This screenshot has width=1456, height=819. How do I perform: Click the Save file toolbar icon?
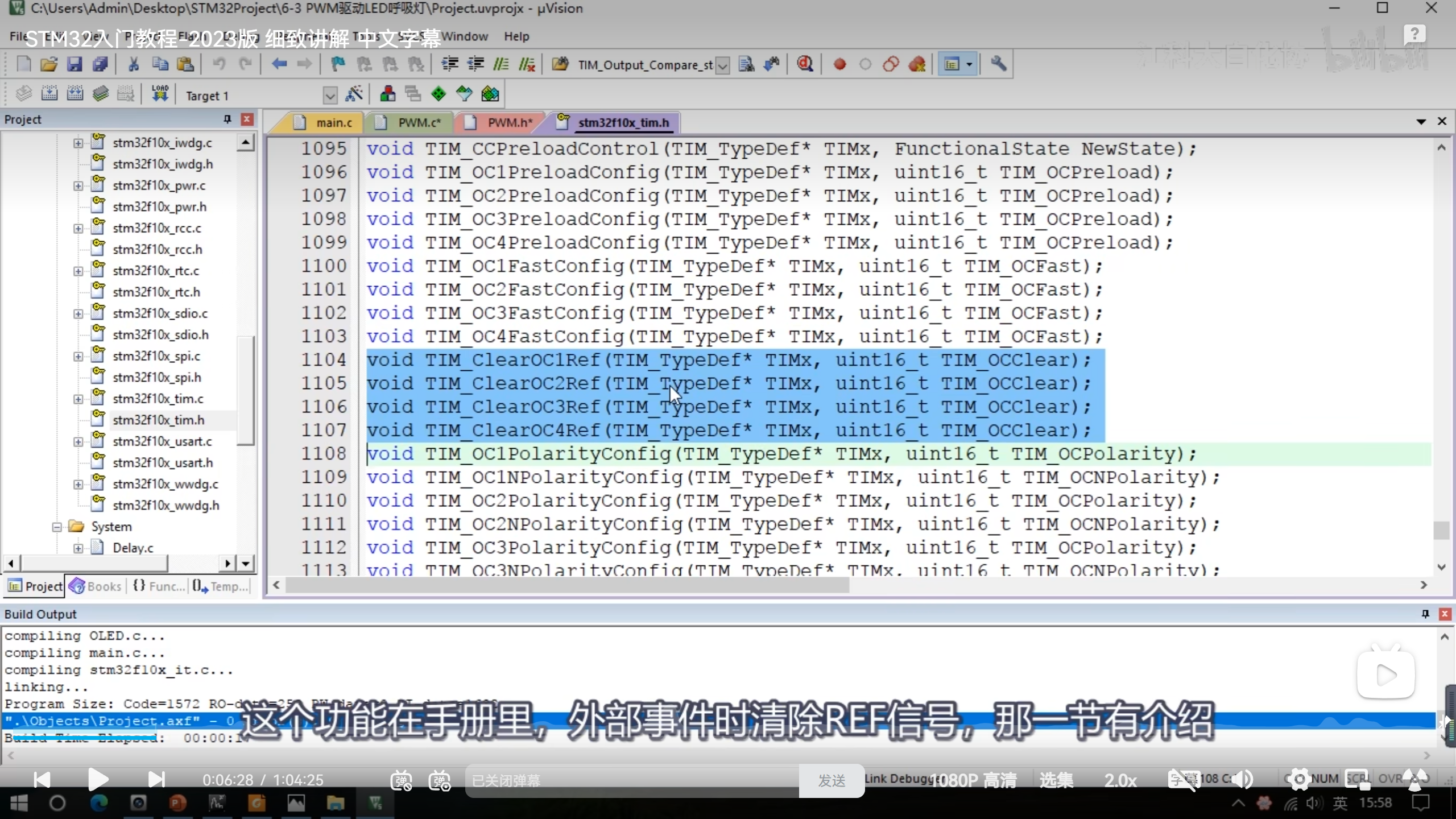pos(75,64)
